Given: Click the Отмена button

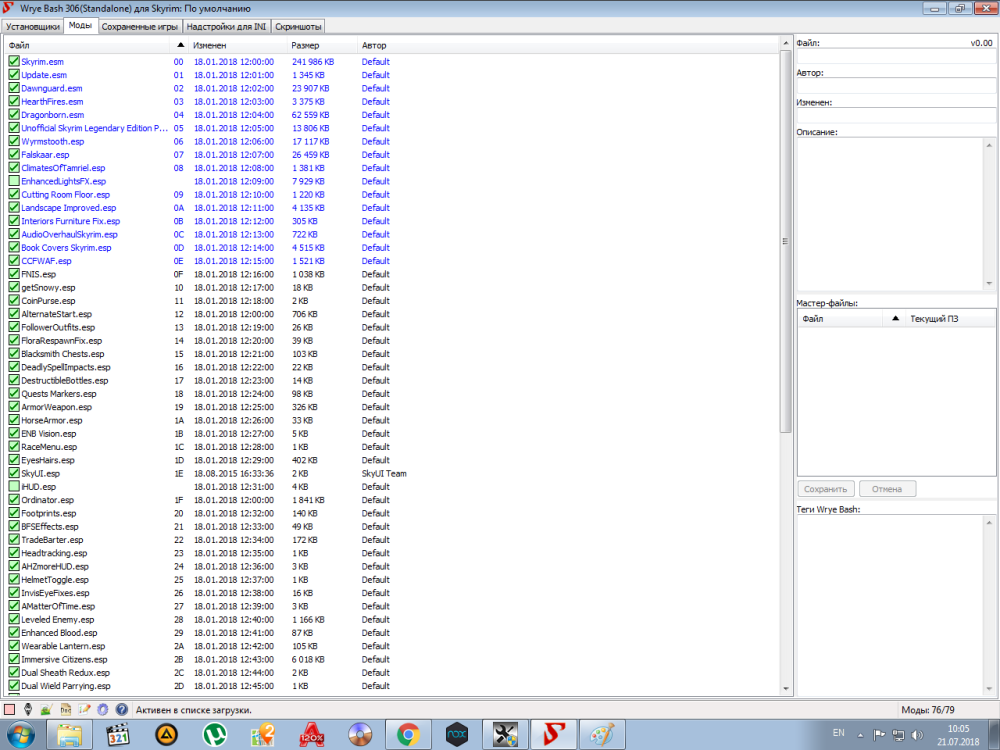Looking at the screenshot, I should [x=887, y=489].
